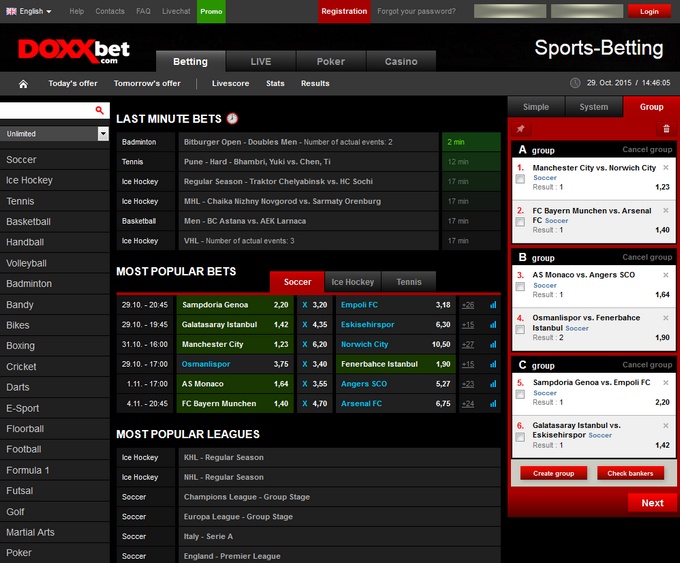Click Forgot your password link
This screenshot has width=680, height=563.
[x=416, y=11]
